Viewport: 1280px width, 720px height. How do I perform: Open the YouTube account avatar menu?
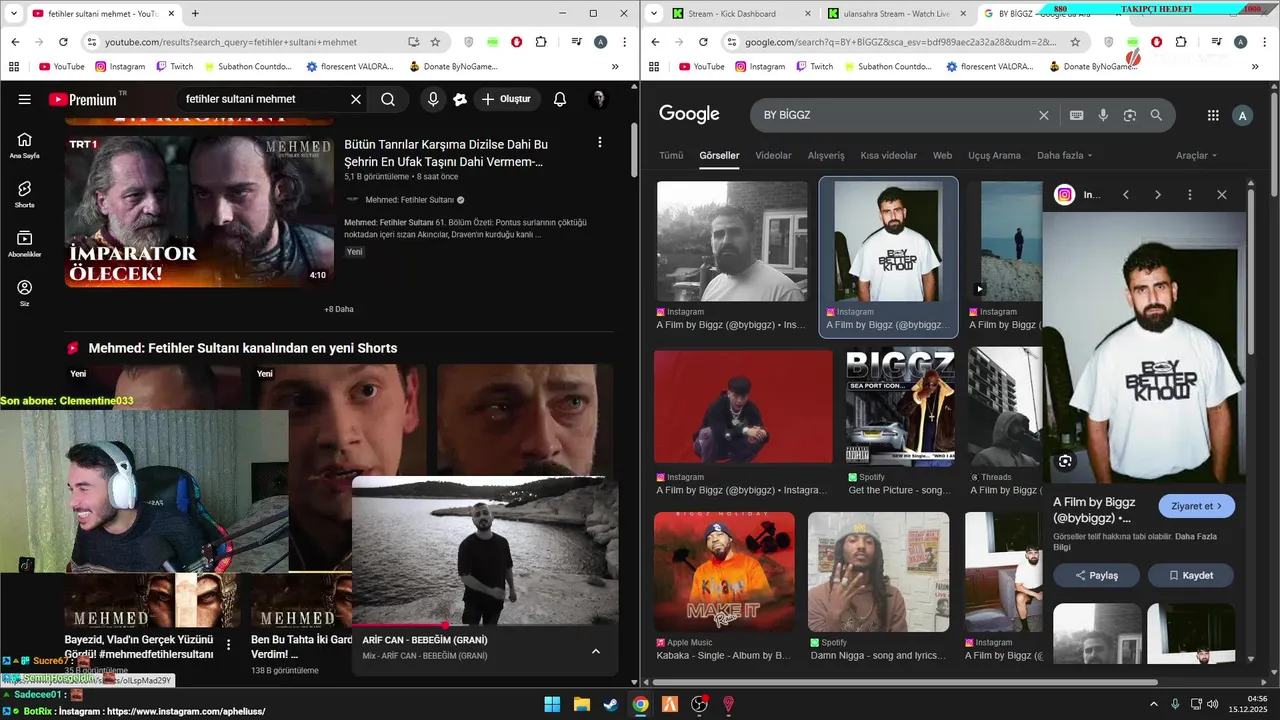click(599, 99)
